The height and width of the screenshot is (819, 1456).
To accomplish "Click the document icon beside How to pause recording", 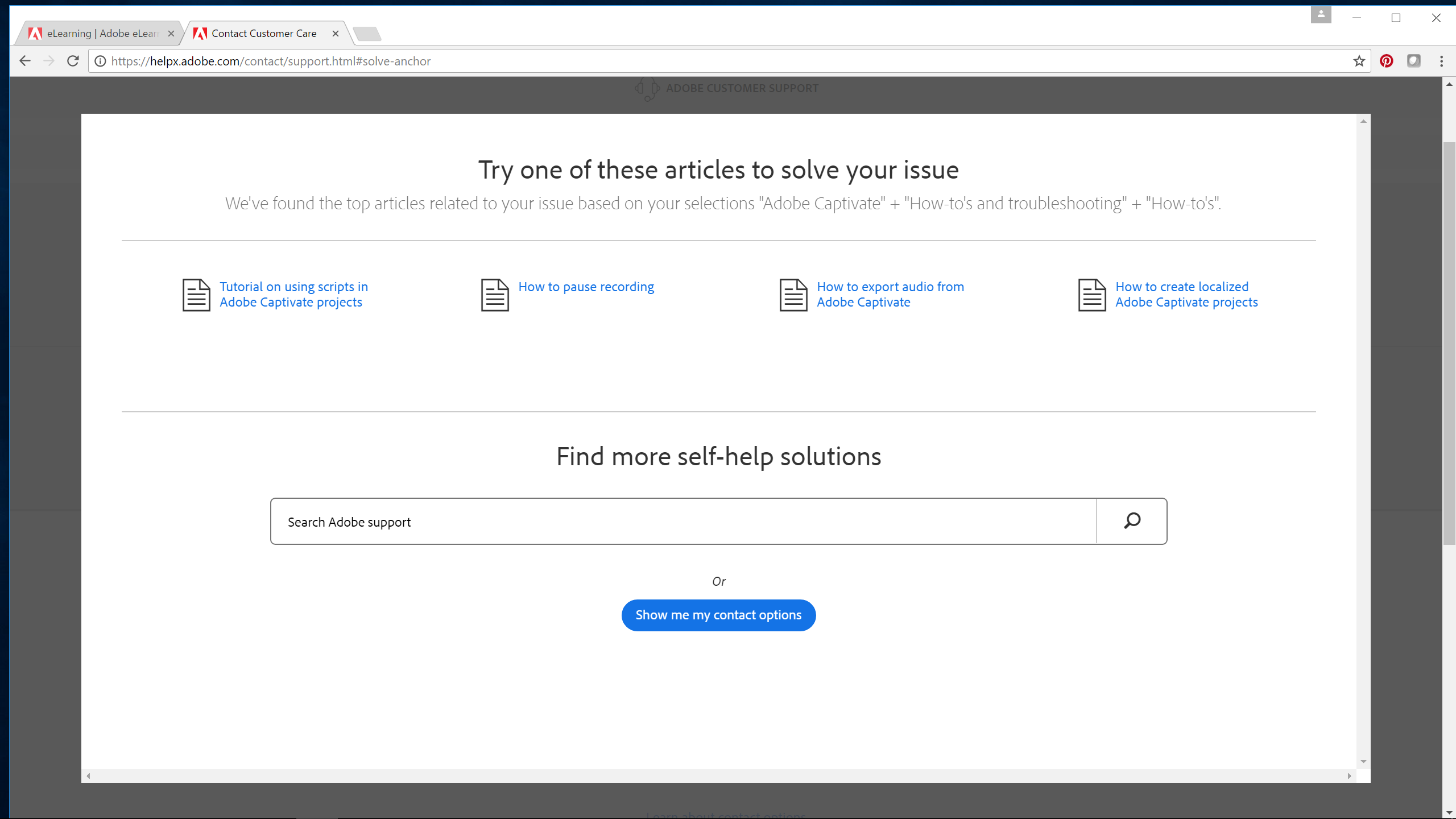I will point(495,295).
